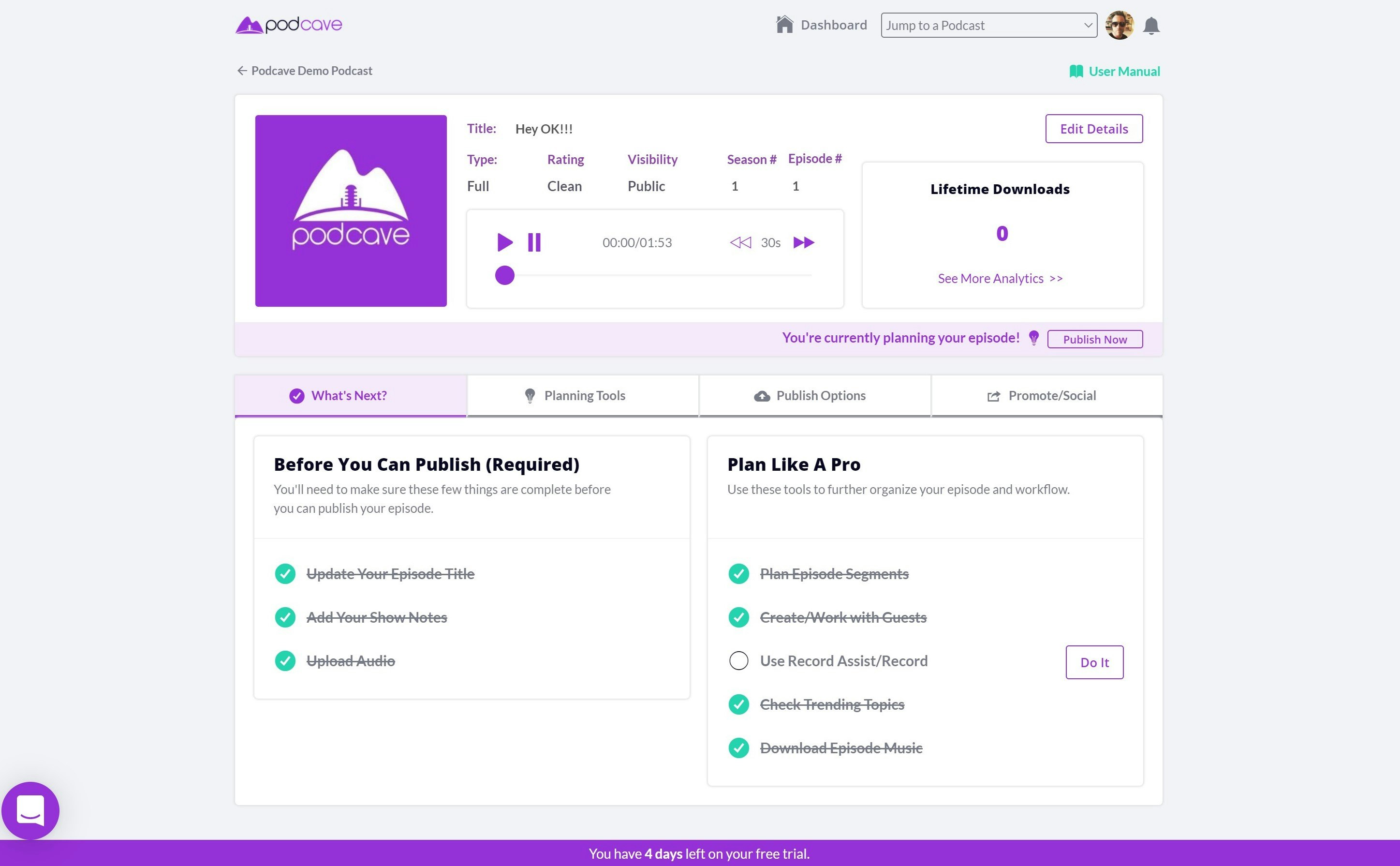Fast forward the episode audio

pyautogui.click(x=804, y=242)
